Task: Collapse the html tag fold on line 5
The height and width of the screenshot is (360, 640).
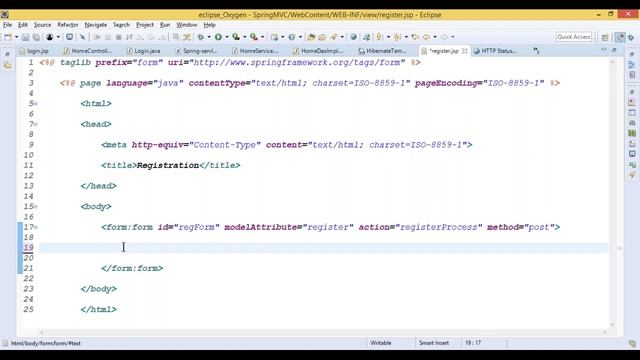Action: (x=36, y=104)
